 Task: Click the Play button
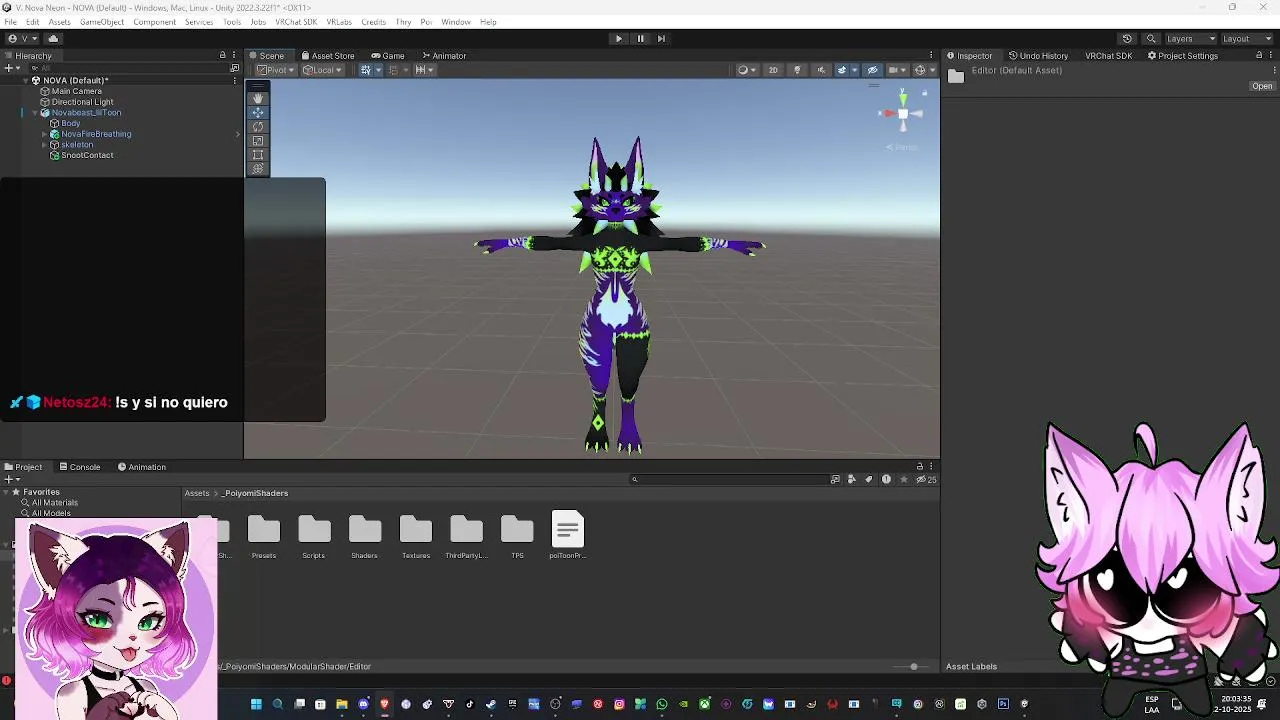point(618,39)
